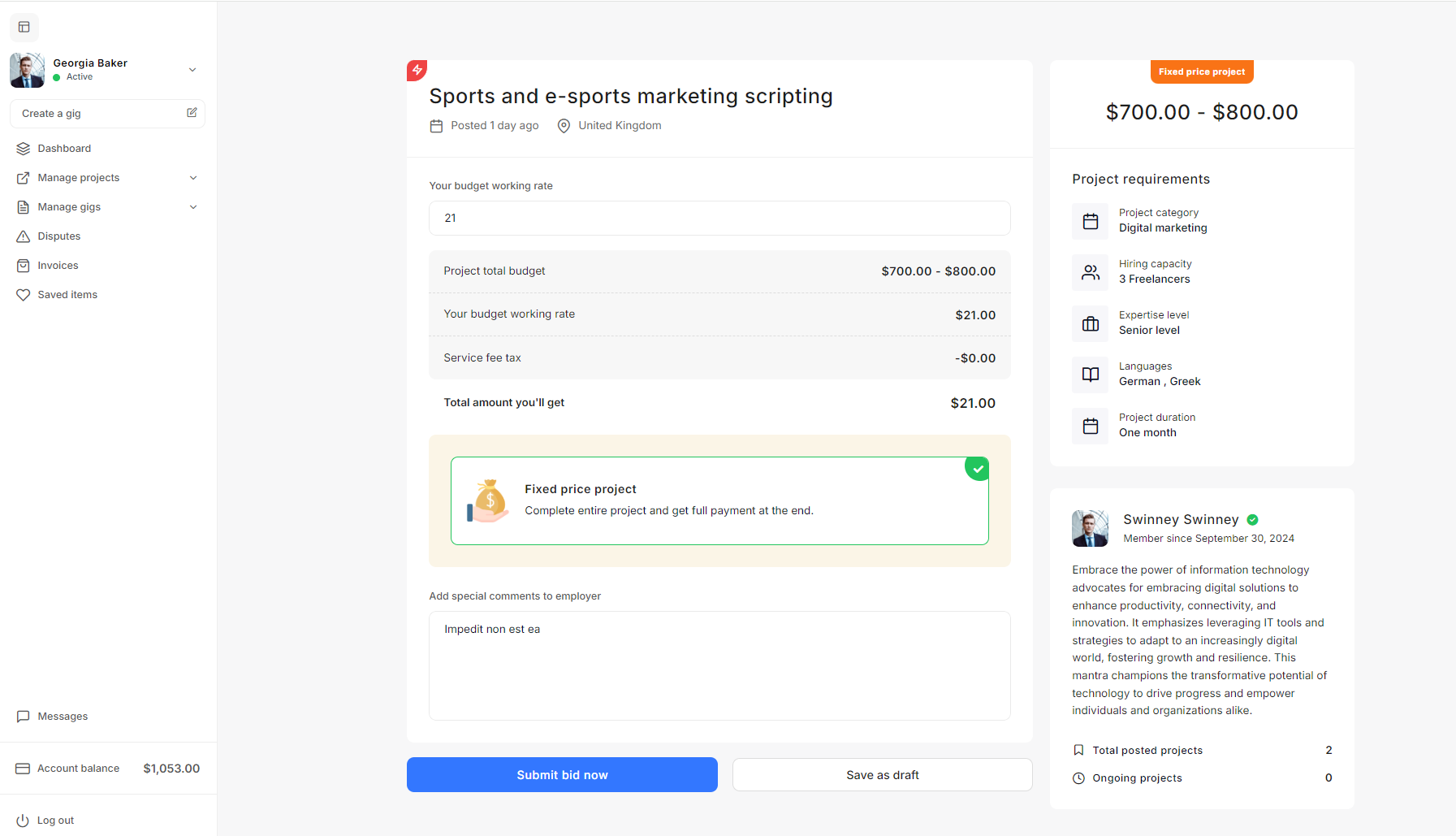Toggle the green checkmark on Fixed price card

977,469
